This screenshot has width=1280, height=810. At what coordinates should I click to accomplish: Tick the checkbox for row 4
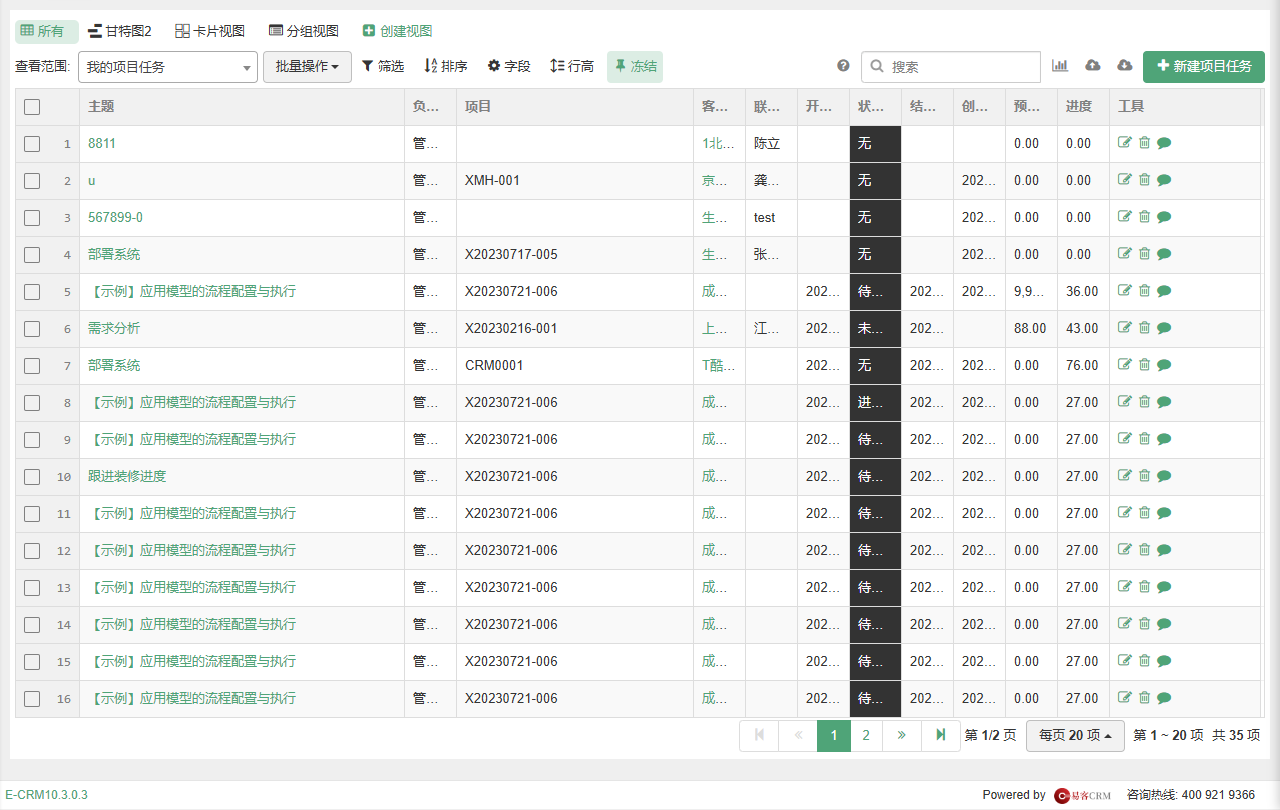pos(32,254)
